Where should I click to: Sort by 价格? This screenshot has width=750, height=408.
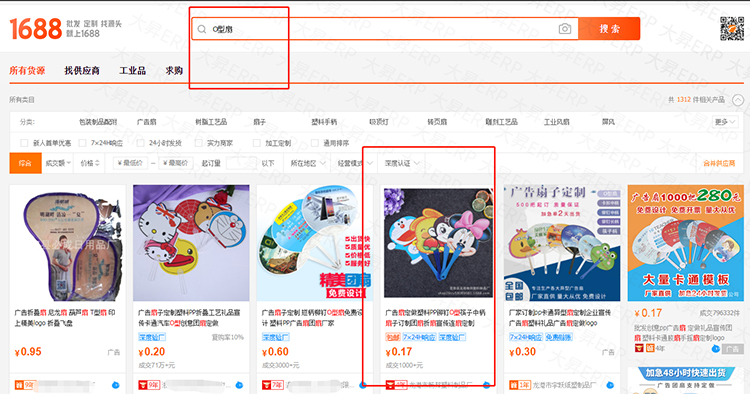tap(90, 163)
